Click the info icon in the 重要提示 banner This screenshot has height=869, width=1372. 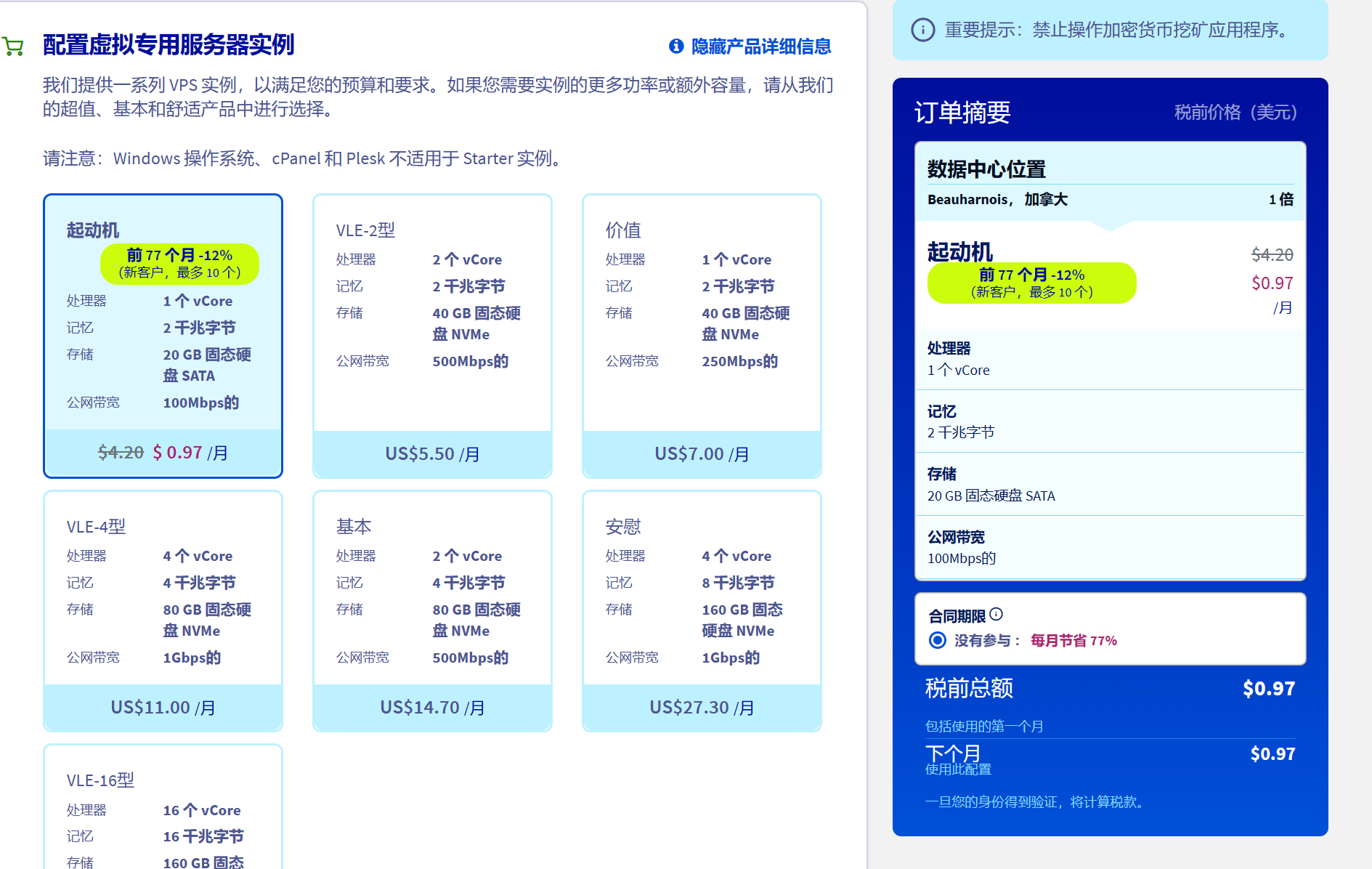(x=922, y=30)
